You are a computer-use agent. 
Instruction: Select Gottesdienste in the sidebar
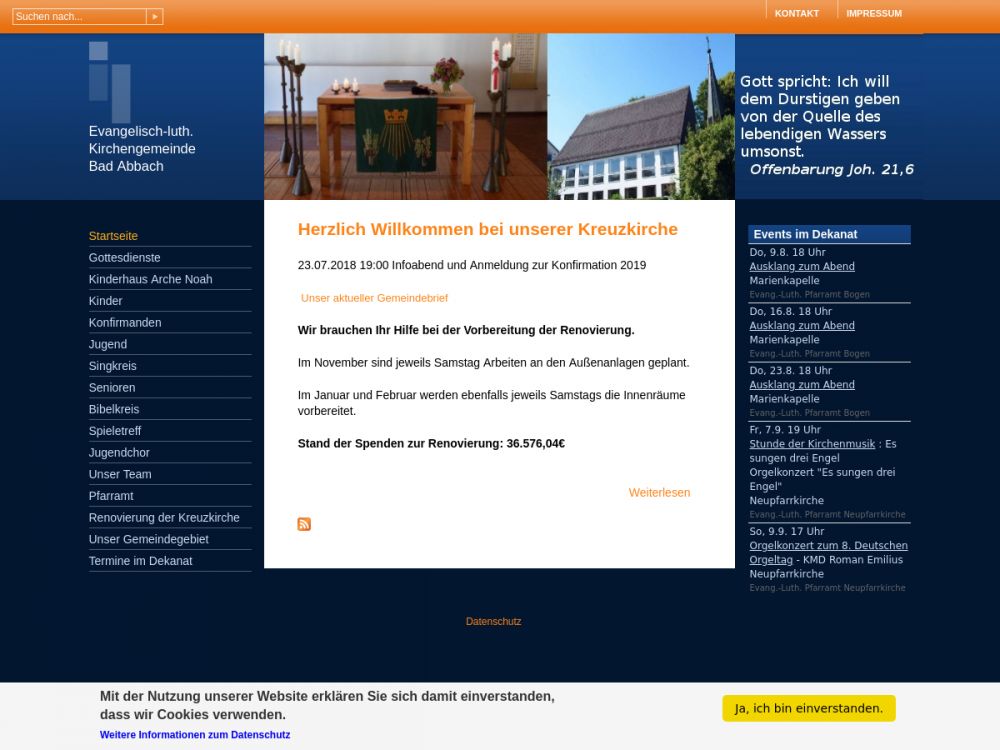(125, 258)
